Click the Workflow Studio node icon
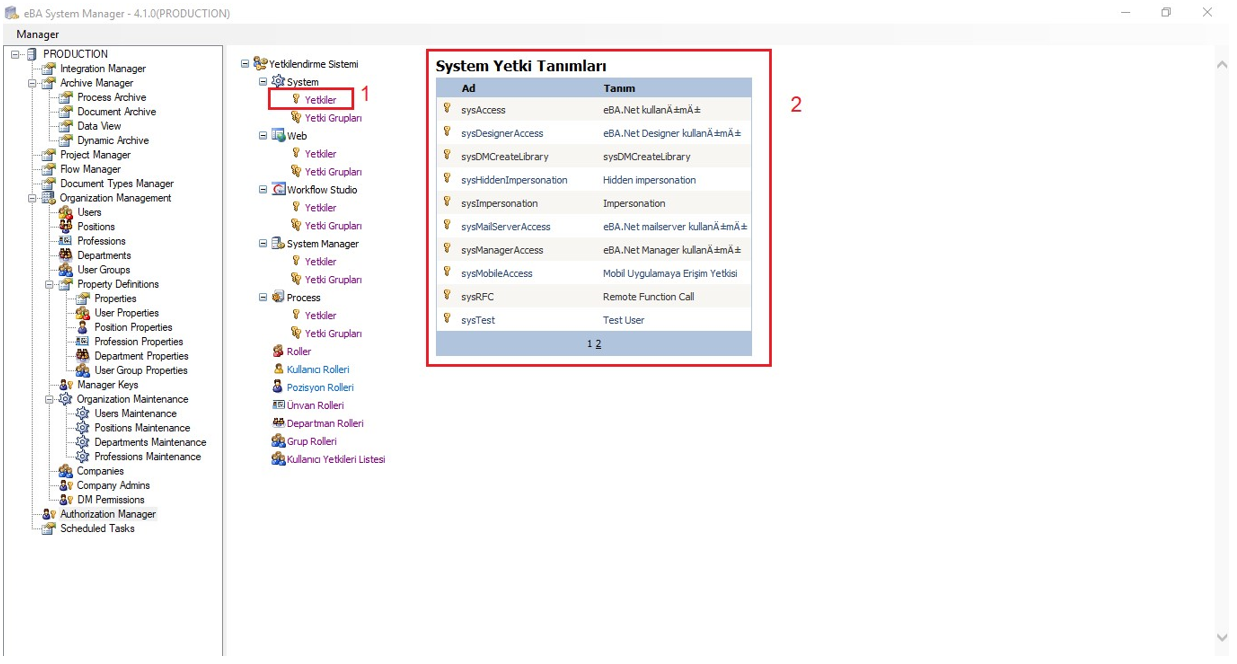Screen dimensions: 1237x664 coord(278,190)
